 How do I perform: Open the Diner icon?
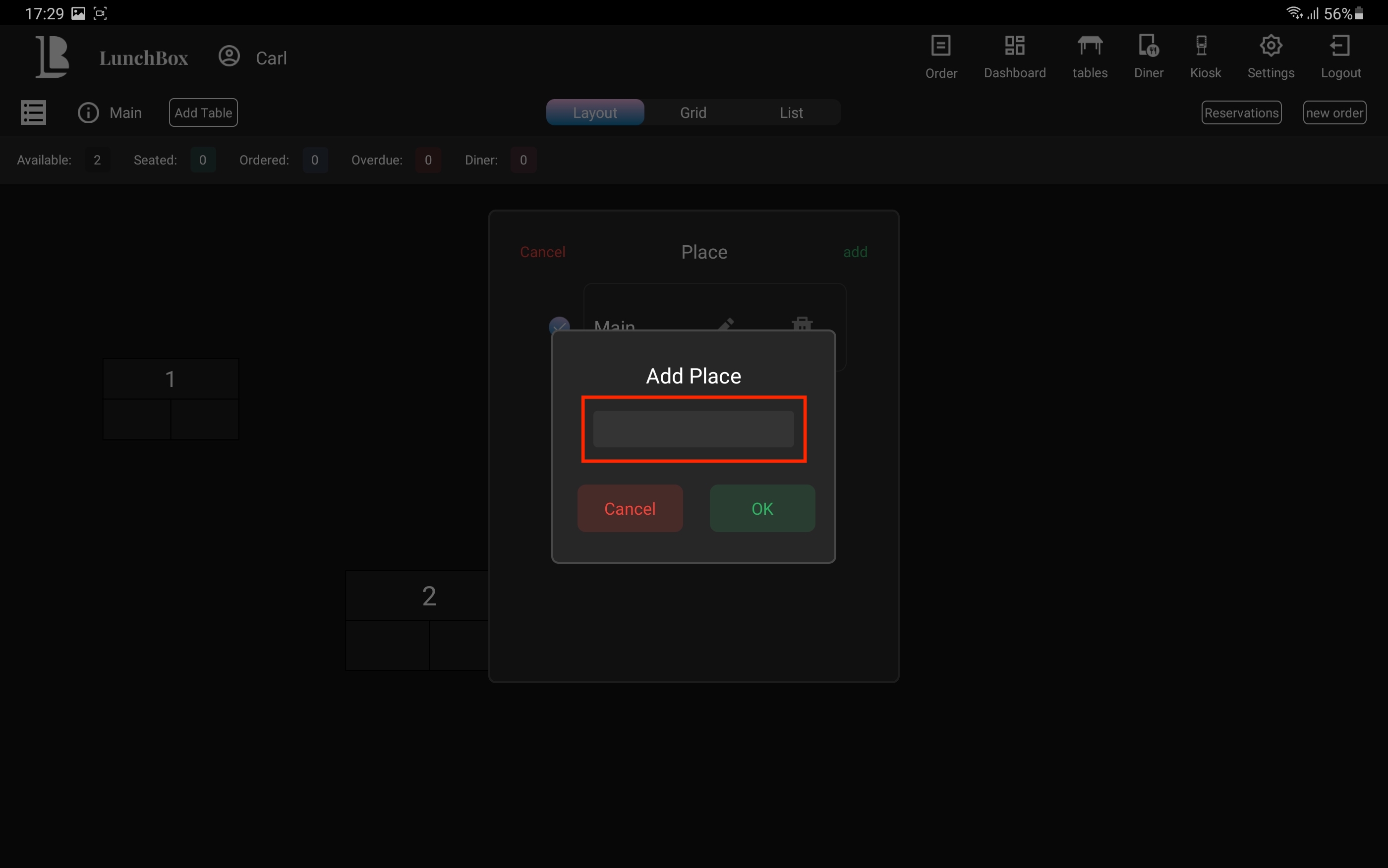1149,47
